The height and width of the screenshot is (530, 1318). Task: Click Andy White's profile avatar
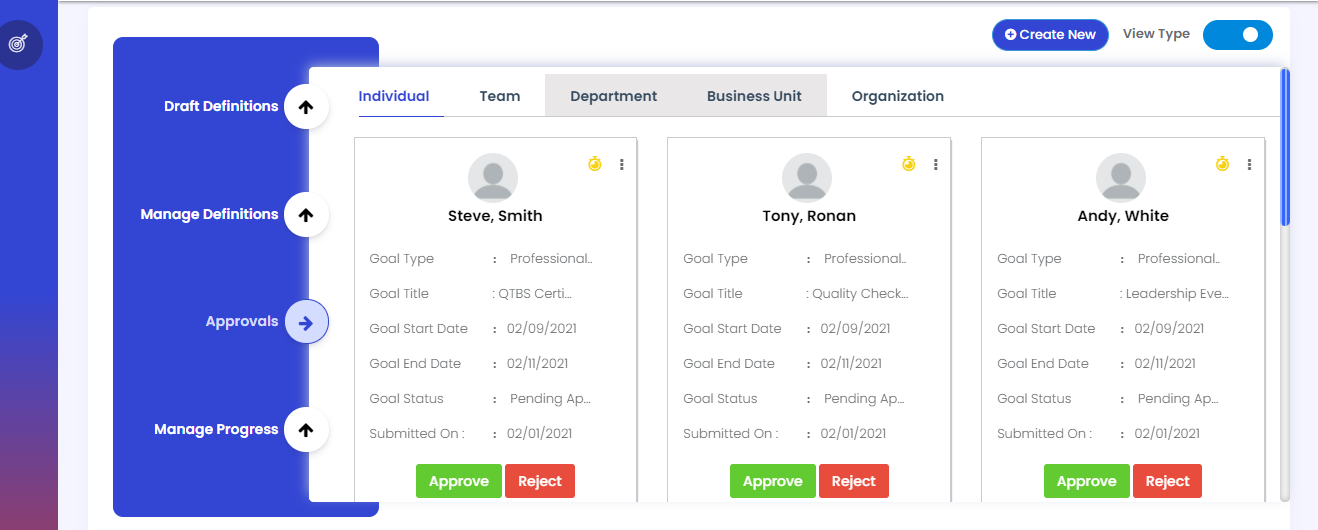1121,178
